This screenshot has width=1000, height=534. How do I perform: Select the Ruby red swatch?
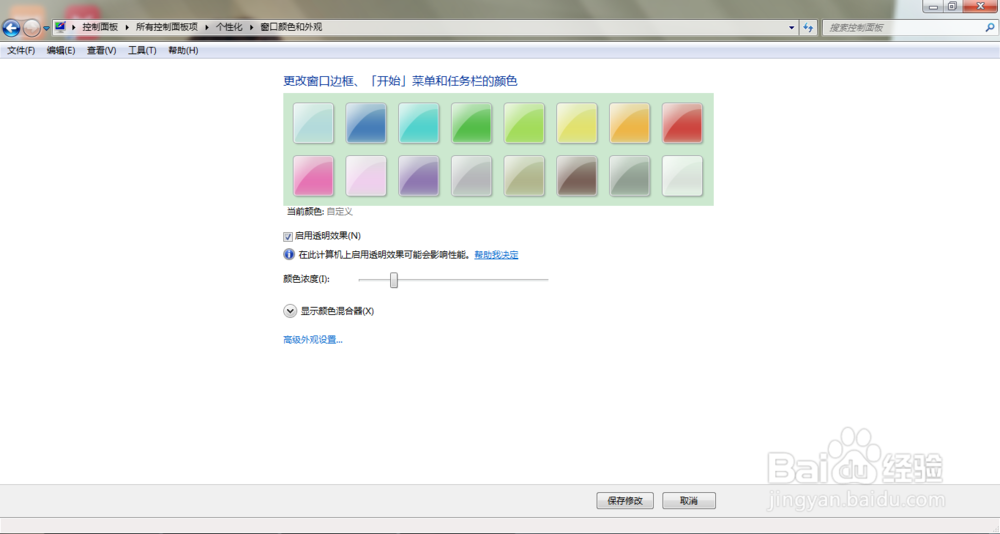pos(682,123)
